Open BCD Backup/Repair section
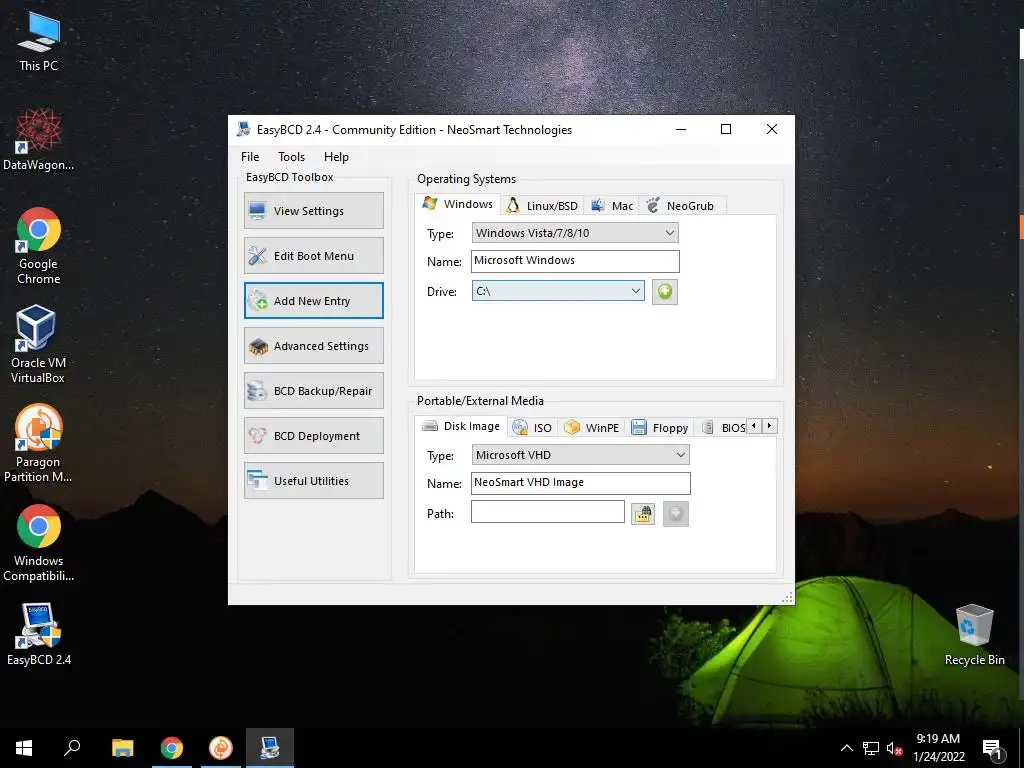Image resolution: width=1024 pixels, height=768 pixels. tap(313, 391)
